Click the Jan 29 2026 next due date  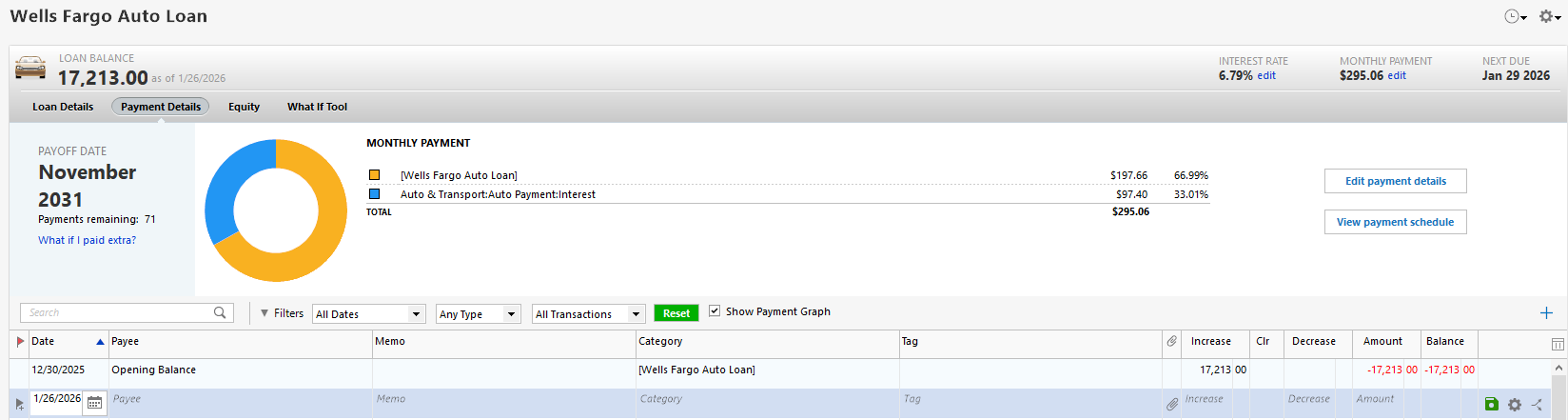pyautogui.click(x=1516, y=75)
